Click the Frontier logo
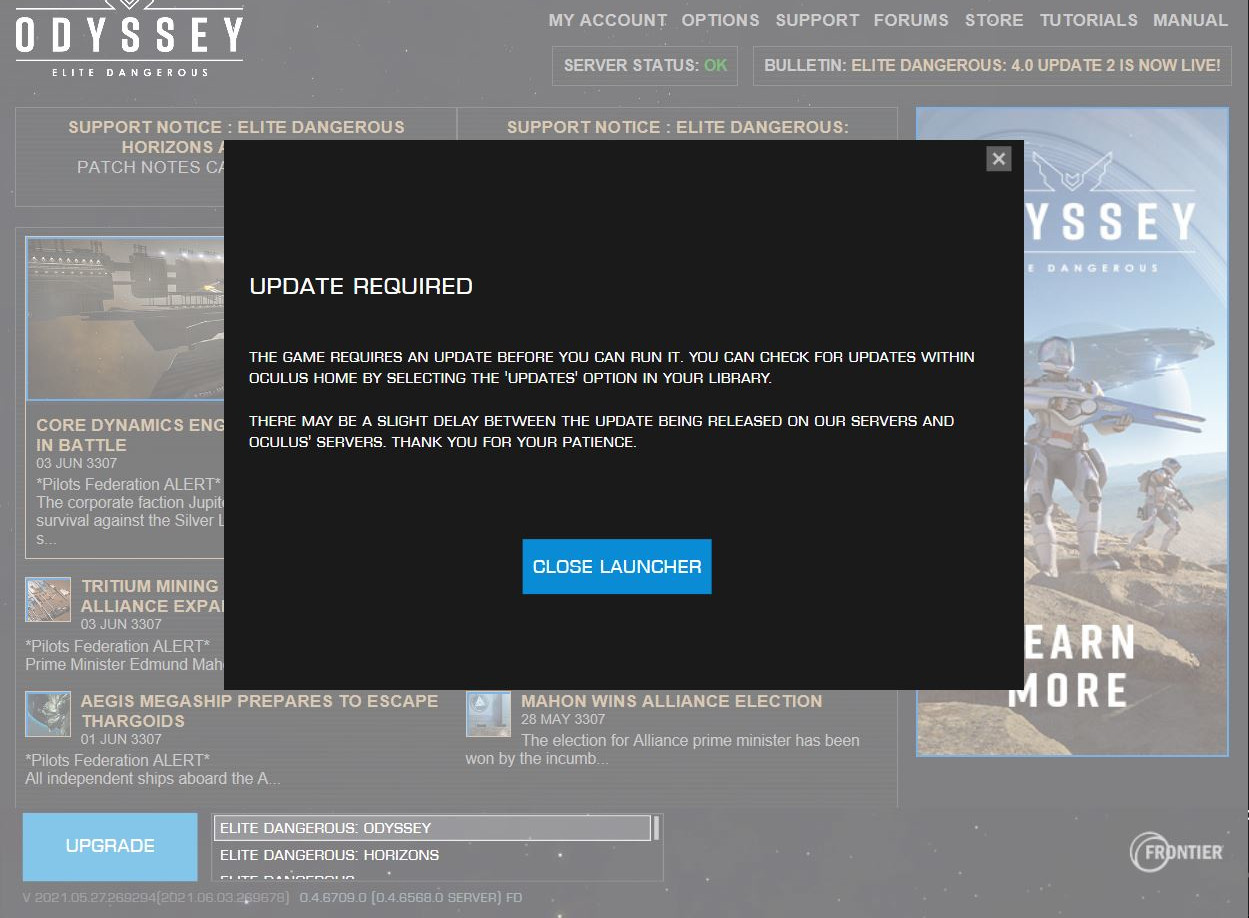 tap(1177, 852)
